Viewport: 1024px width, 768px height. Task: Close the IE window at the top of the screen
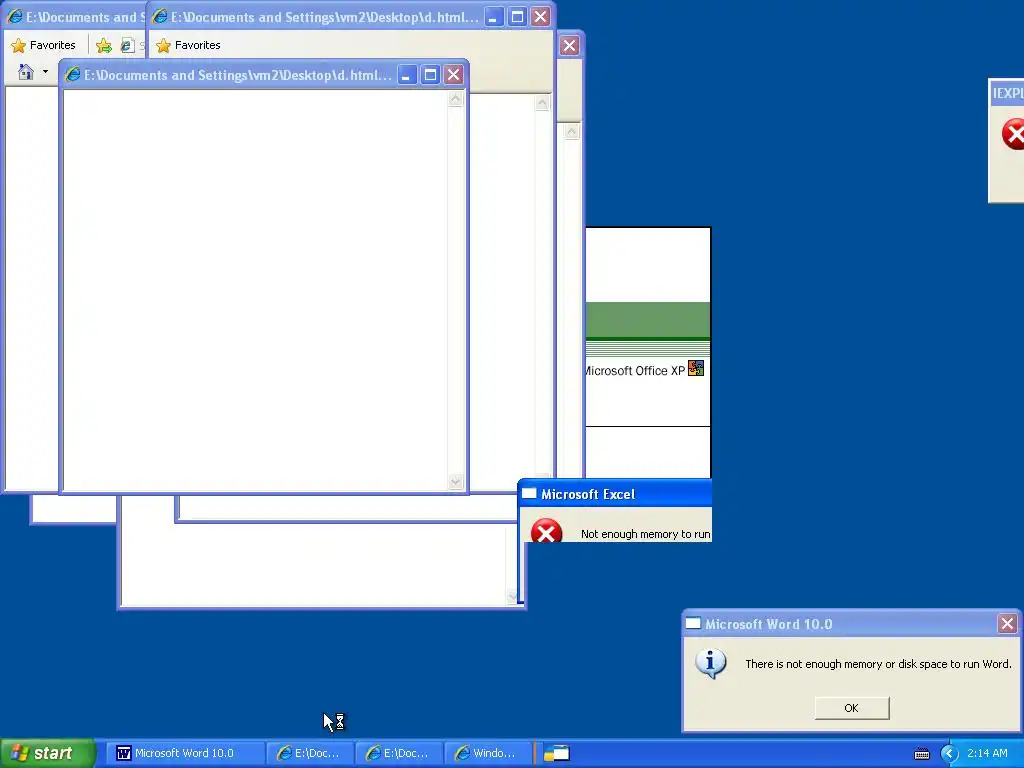540,17
